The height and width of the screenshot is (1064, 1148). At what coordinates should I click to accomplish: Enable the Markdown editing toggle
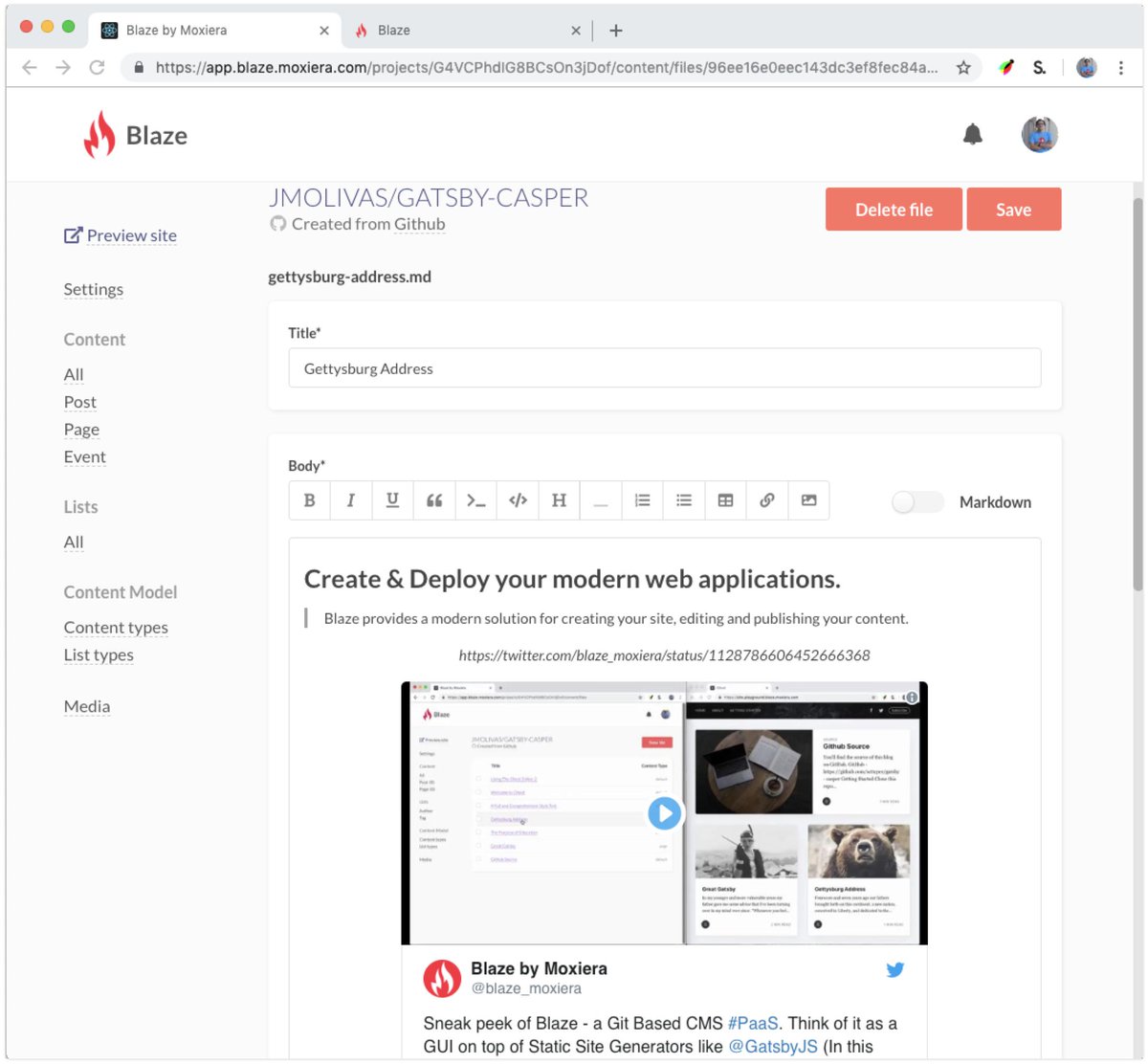point(916,501)
